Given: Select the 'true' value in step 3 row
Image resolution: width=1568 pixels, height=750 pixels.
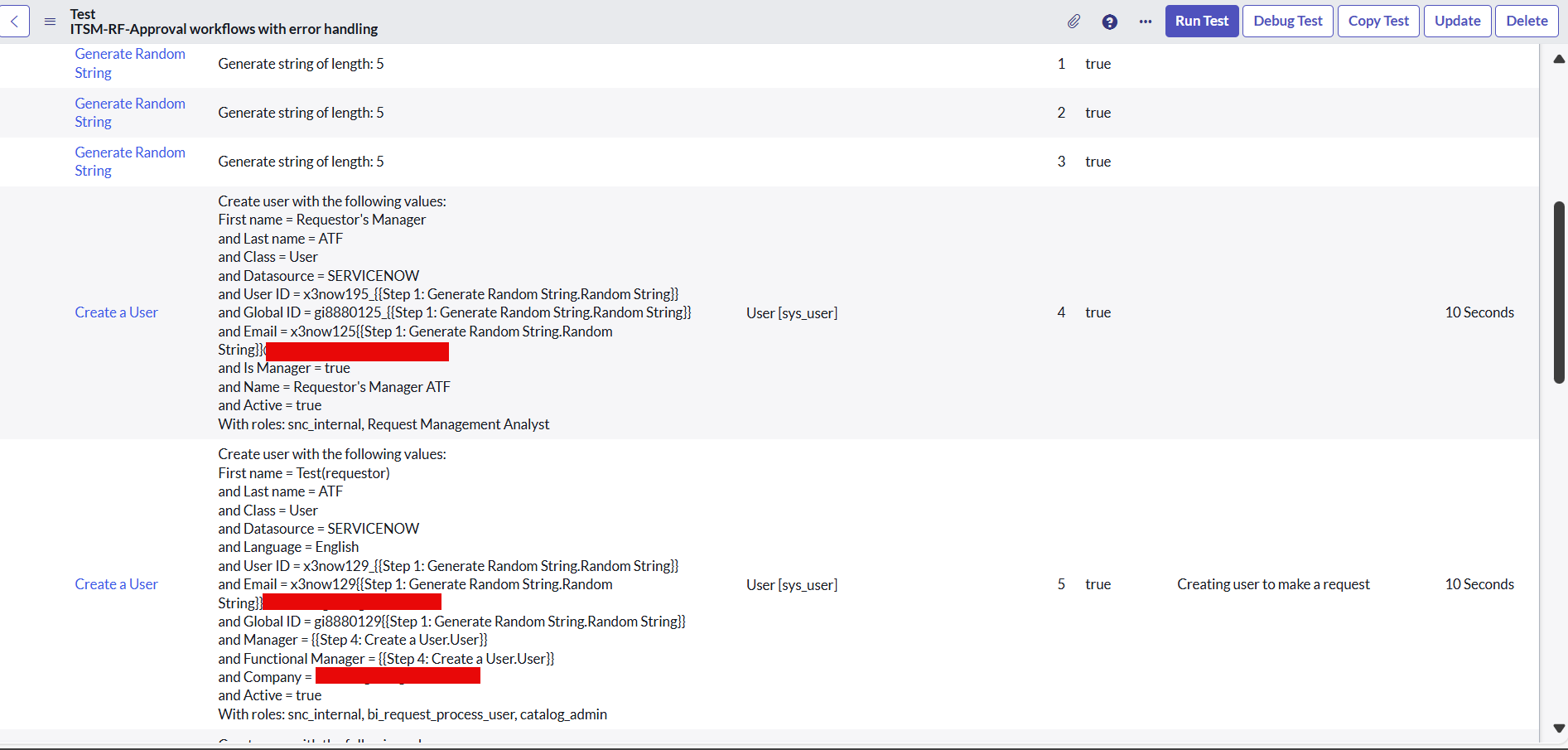Looking at the screenshot, I should (x=1098, y=162).
